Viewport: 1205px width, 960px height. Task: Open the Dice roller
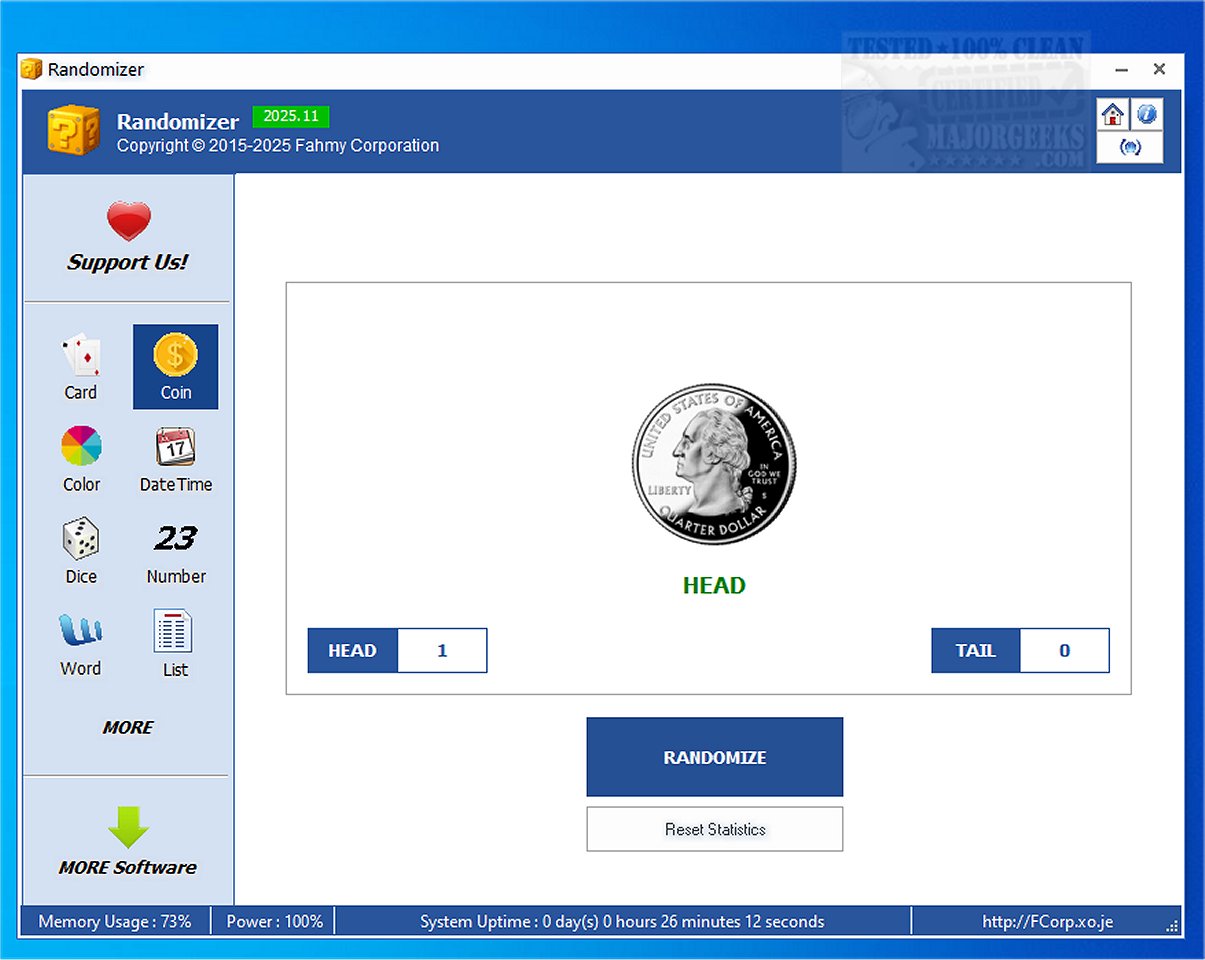tap(81, 551)
